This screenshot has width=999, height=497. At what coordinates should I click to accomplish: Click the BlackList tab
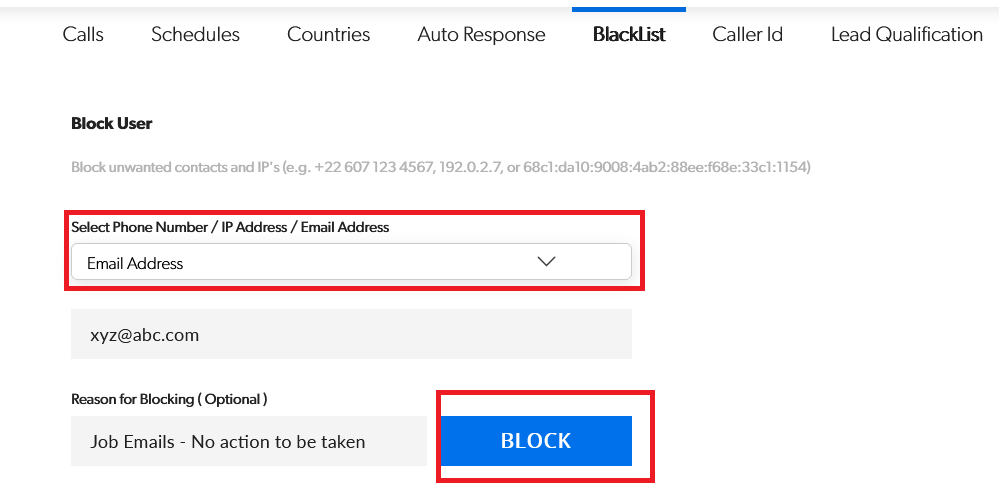[x=629, y=34]
